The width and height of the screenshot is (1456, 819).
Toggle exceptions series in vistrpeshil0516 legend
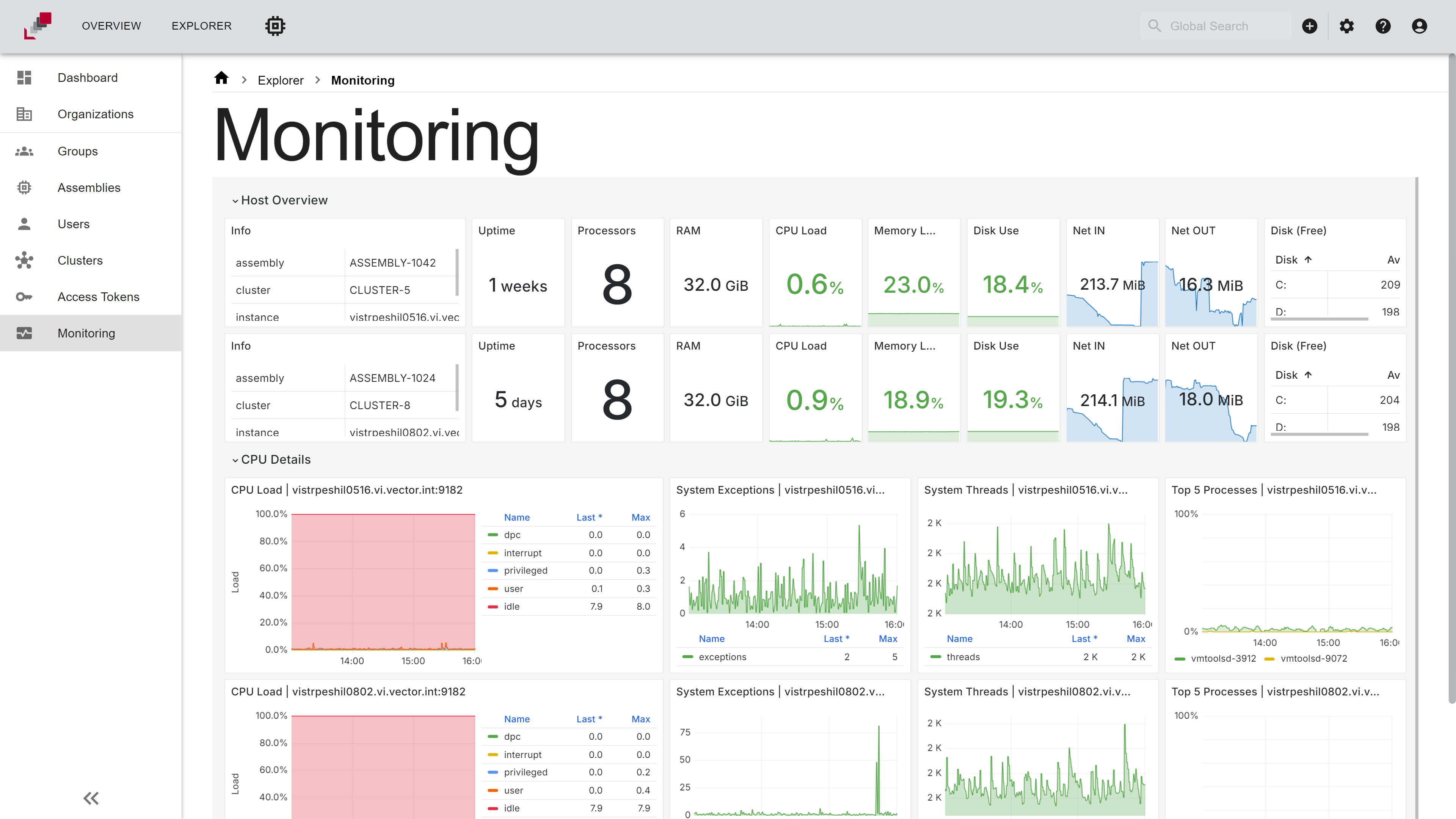722,657
